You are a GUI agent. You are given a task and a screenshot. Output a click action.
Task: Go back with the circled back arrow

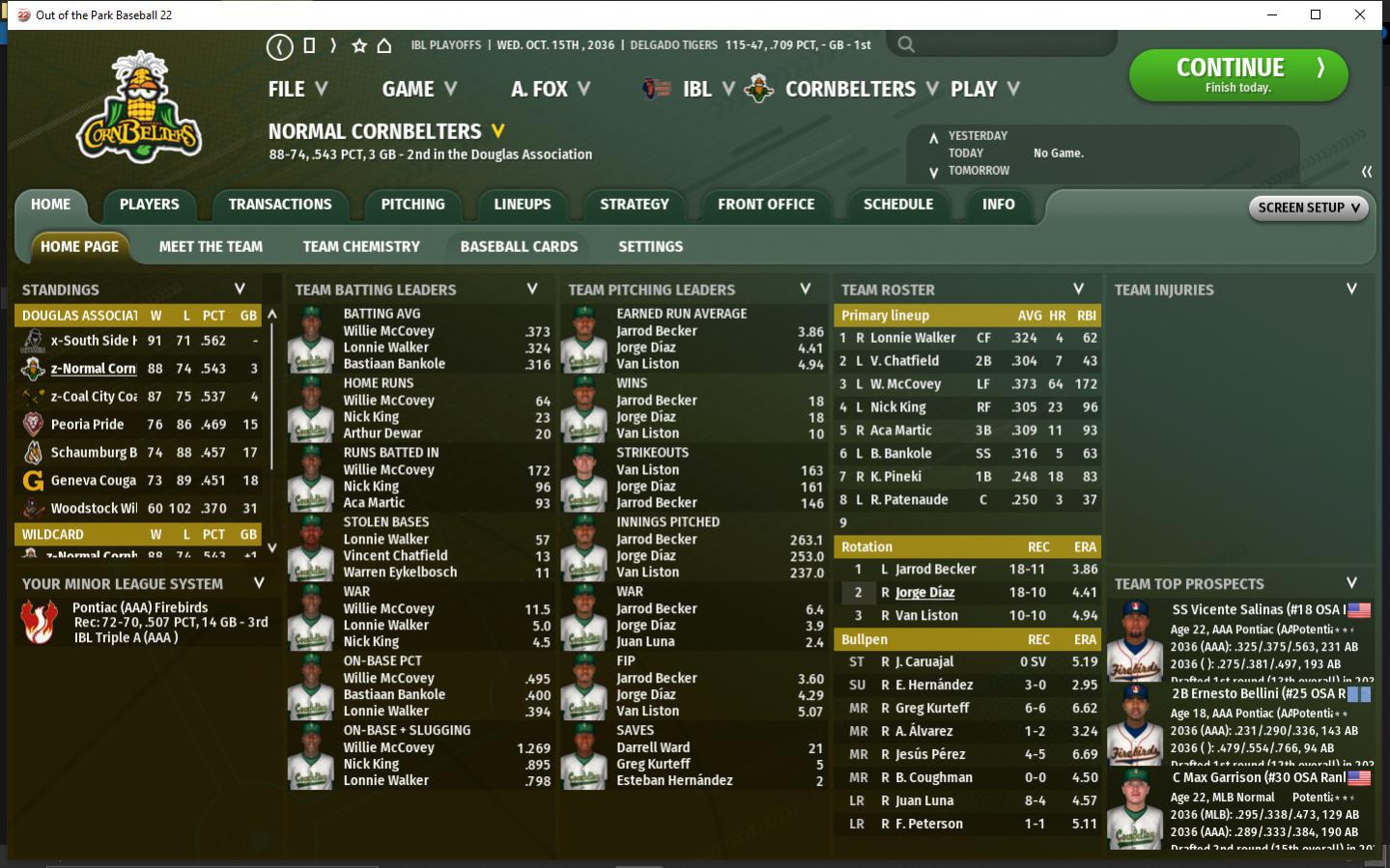[279, 45]
